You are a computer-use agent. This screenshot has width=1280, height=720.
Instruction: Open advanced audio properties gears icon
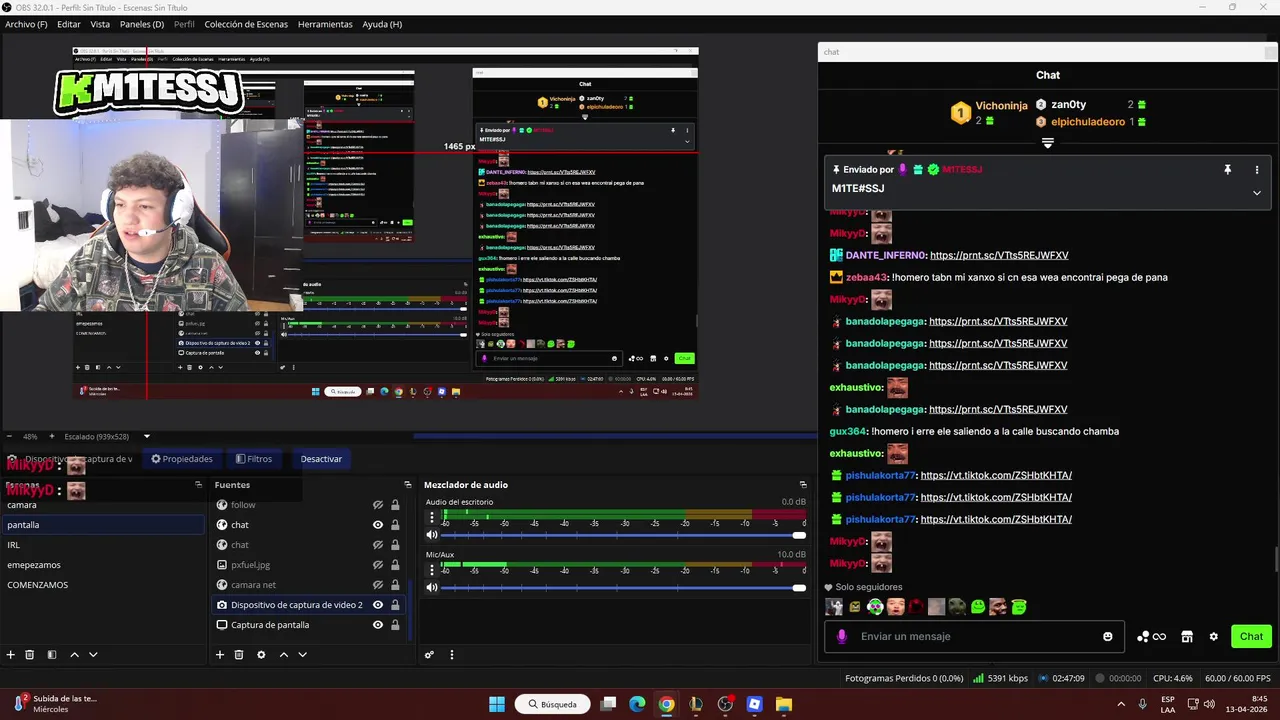tap(429, 655)
